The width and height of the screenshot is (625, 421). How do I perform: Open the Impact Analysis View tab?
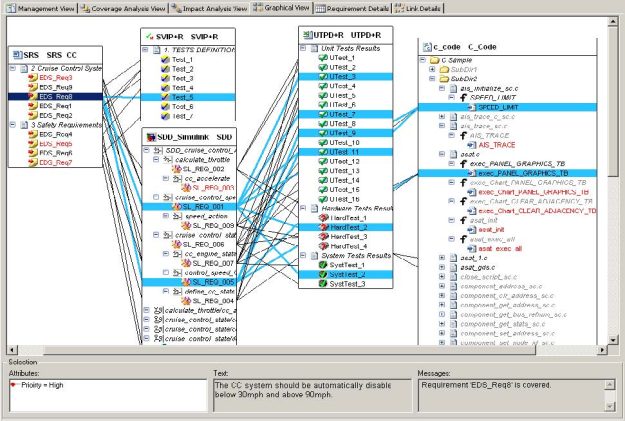pyautogui.click(x=206, y=7)
